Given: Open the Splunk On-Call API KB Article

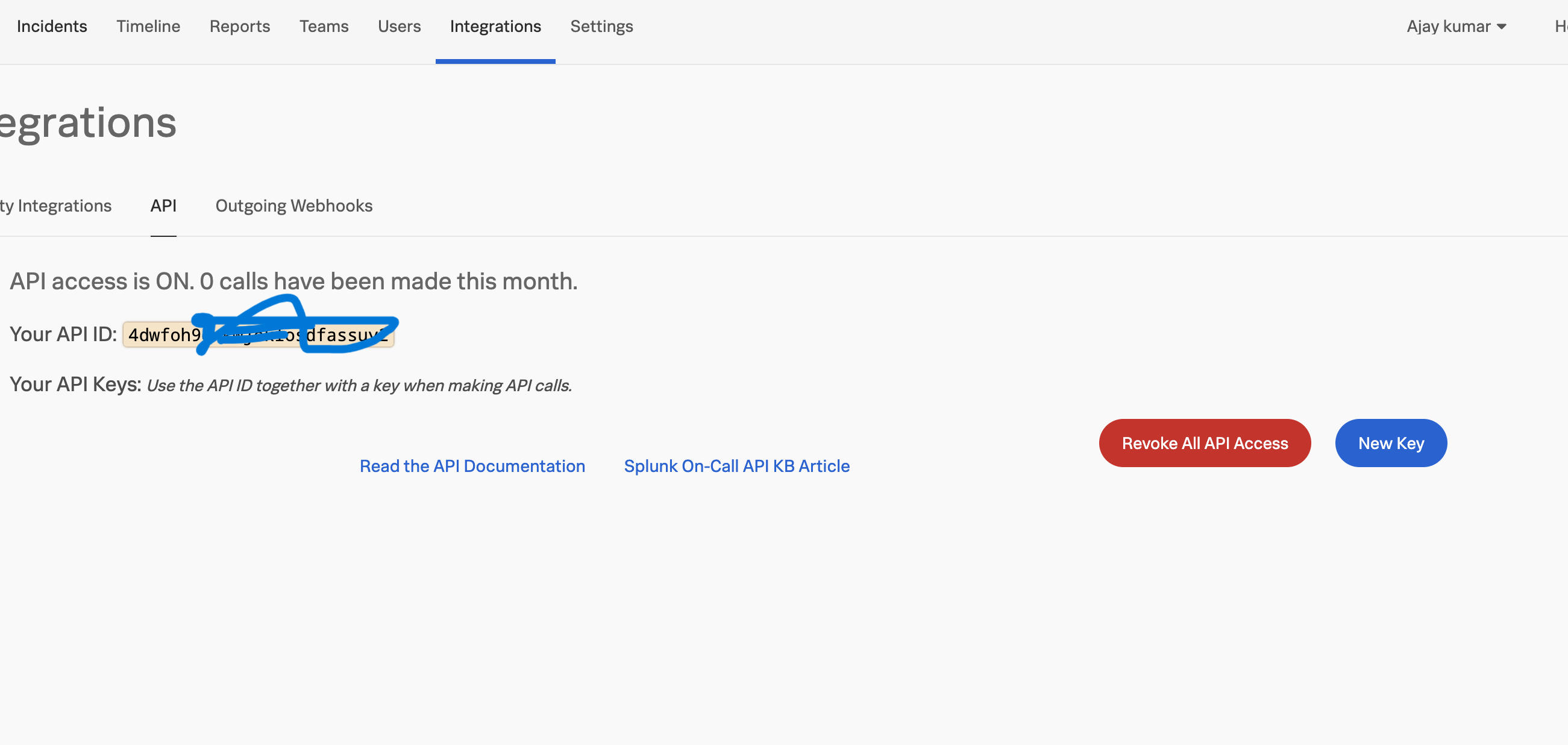Looking at the screenshot, I should [x=736, y=465].
